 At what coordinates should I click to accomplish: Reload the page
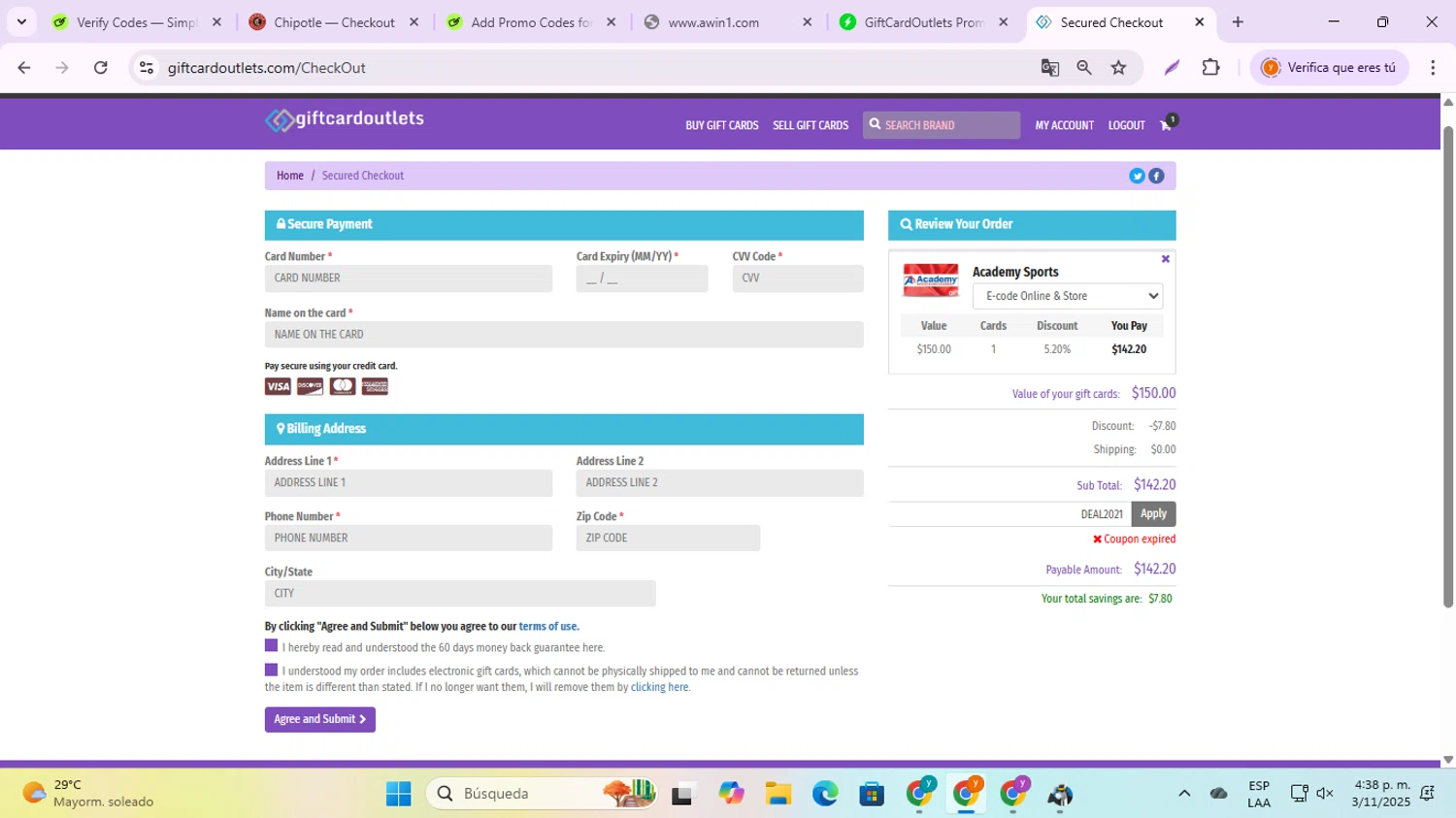click(101, 67)
